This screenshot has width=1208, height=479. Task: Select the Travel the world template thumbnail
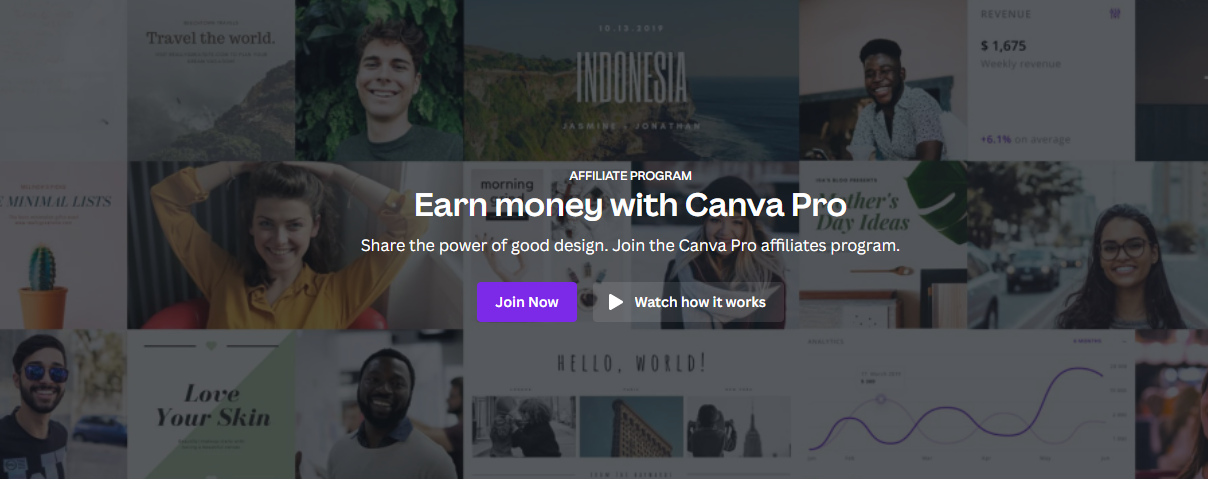tap(211, 80)
